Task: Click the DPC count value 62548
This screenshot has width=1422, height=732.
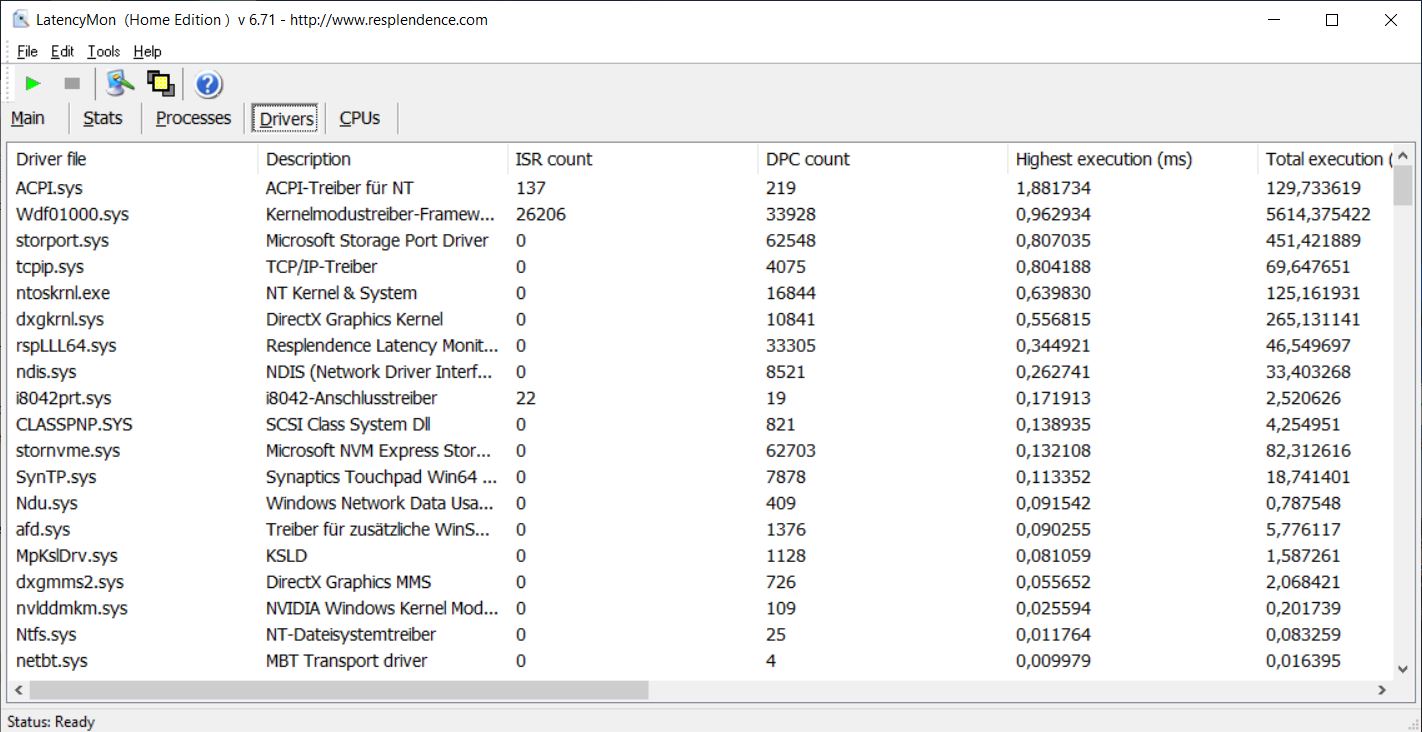Action: (x=791, y=240)
